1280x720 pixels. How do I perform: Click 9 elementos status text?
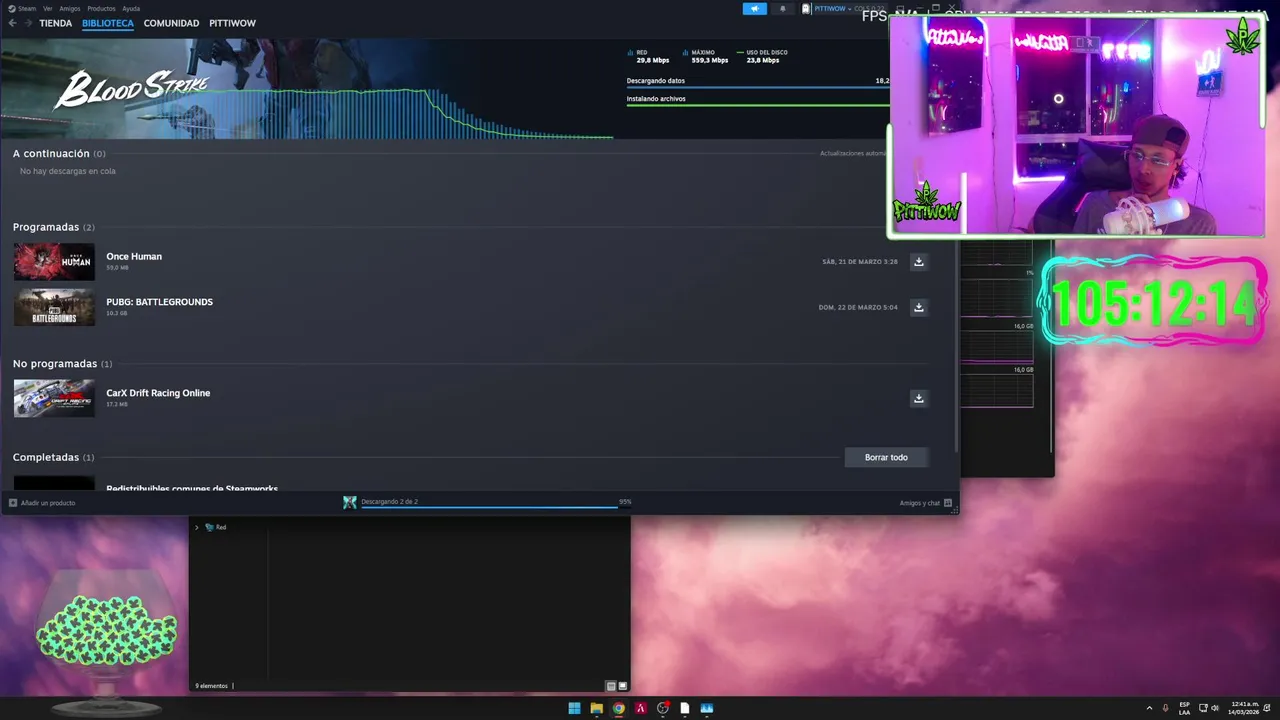pyautogui.click(x=211, y=686)
